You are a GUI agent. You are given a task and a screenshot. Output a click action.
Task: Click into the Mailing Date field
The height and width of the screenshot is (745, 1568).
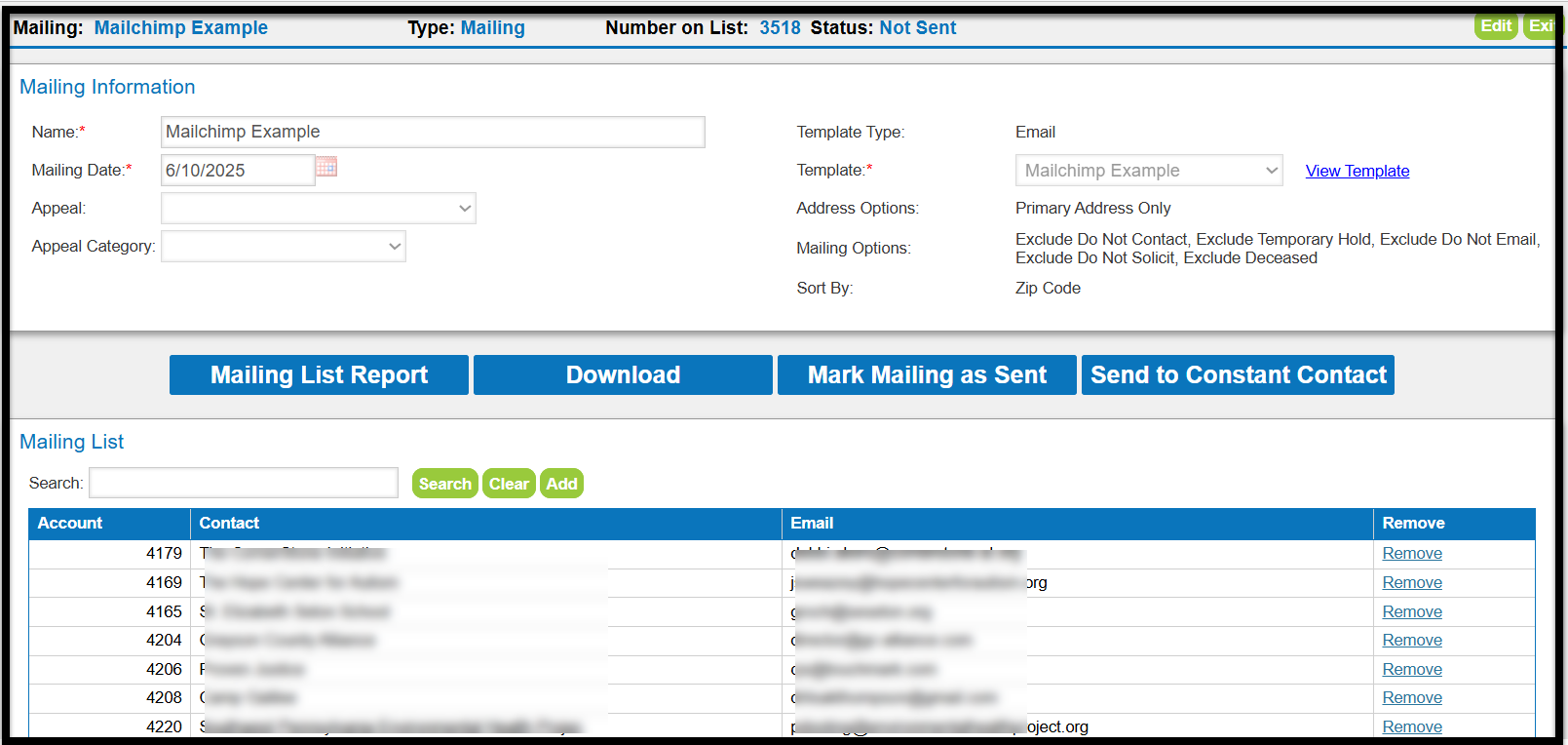(238, 170)
